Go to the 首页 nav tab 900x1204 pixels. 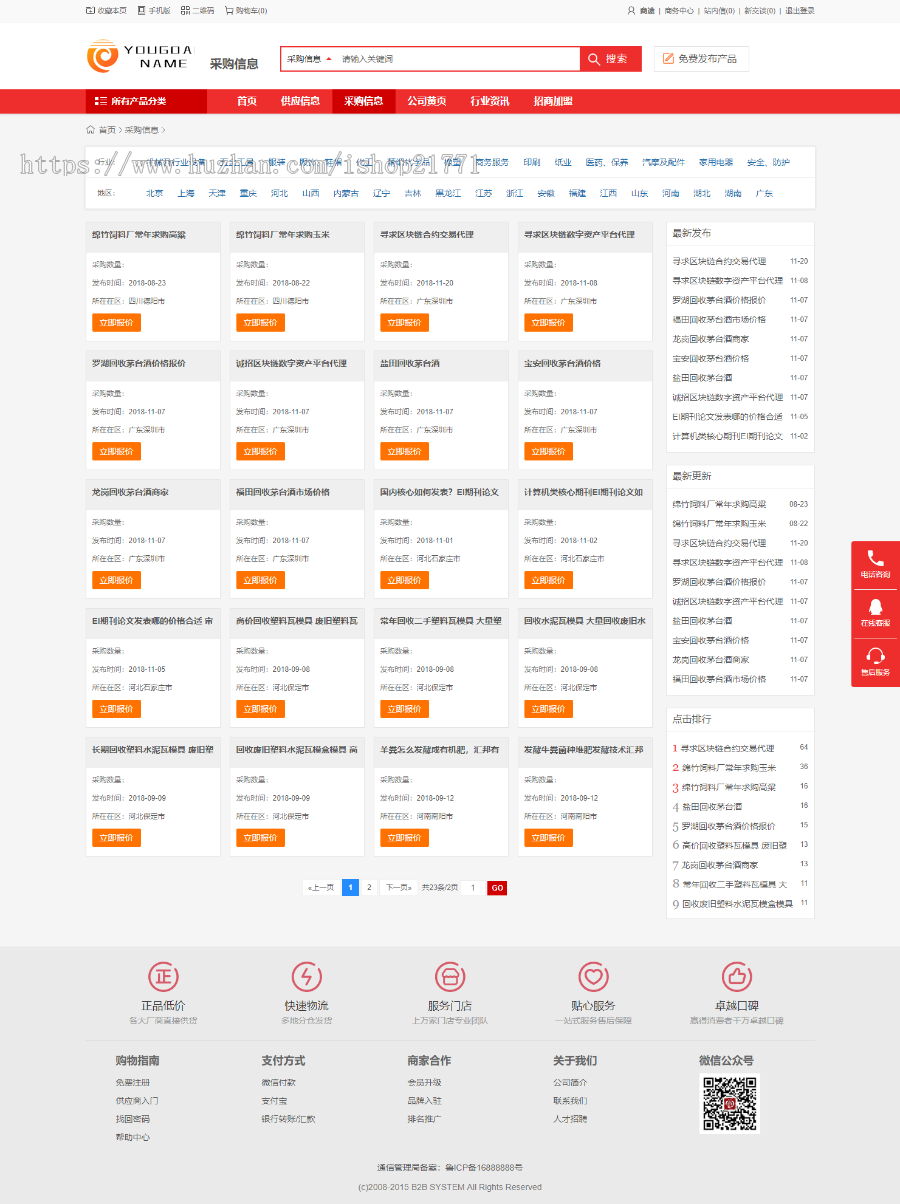(x=246, y=101)
